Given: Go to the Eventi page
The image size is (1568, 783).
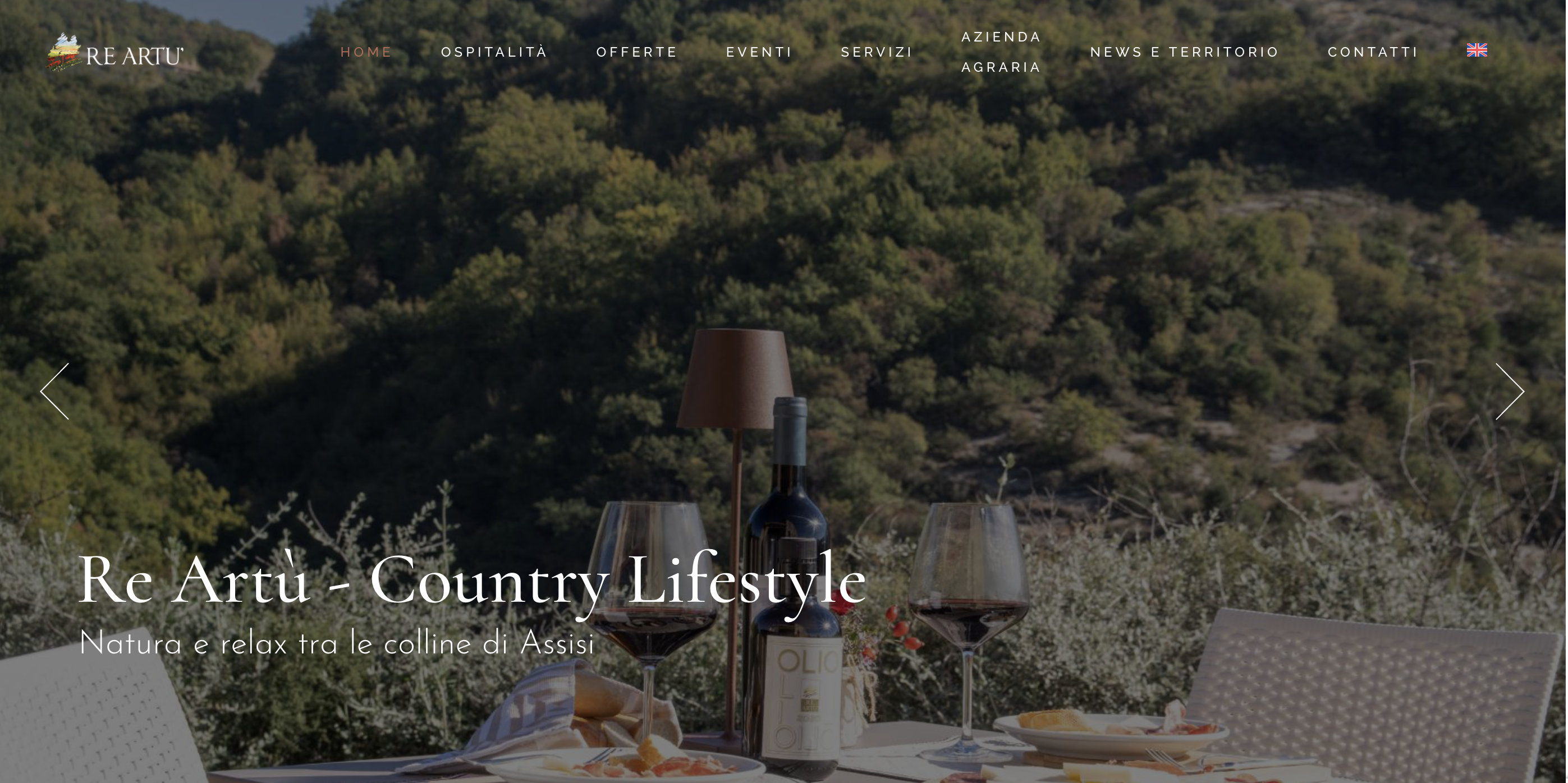Looking at the screenshot, I should point(759,52).
